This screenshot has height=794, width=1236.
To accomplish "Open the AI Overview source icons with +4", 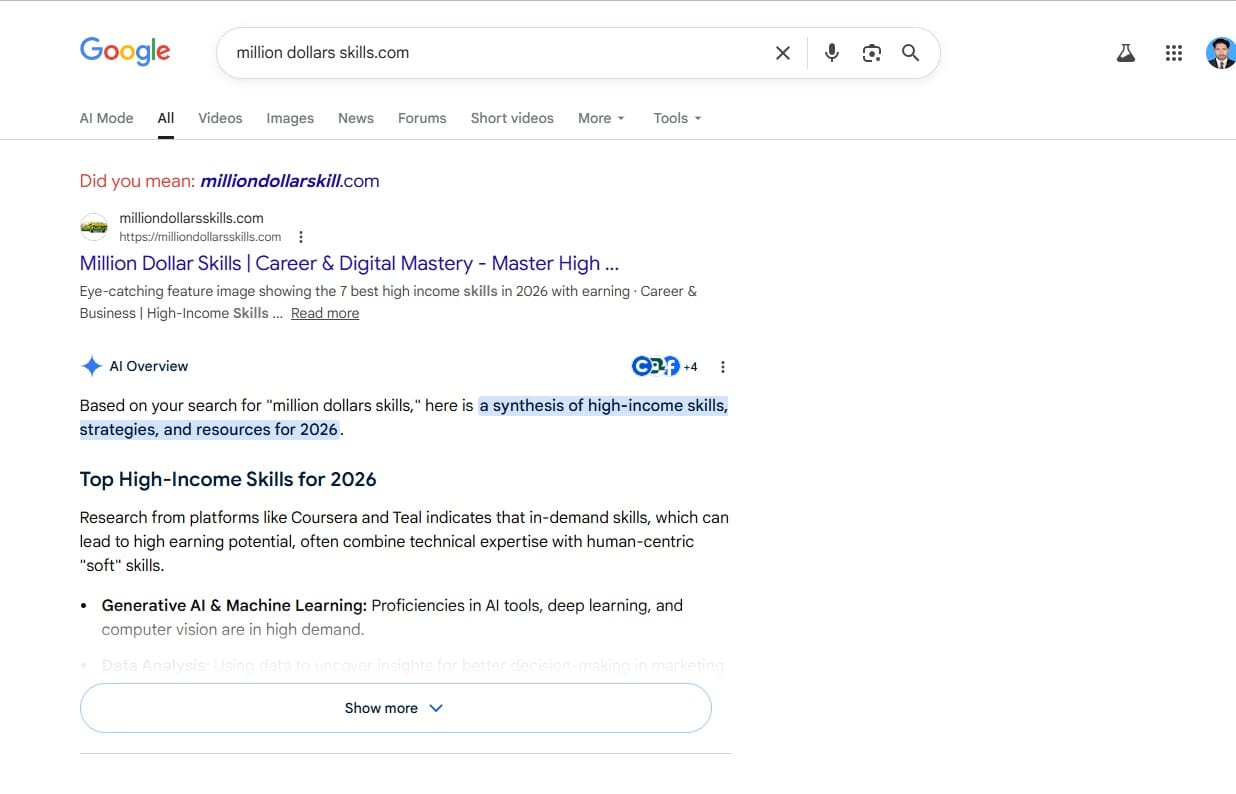I will tap(665, 367).
